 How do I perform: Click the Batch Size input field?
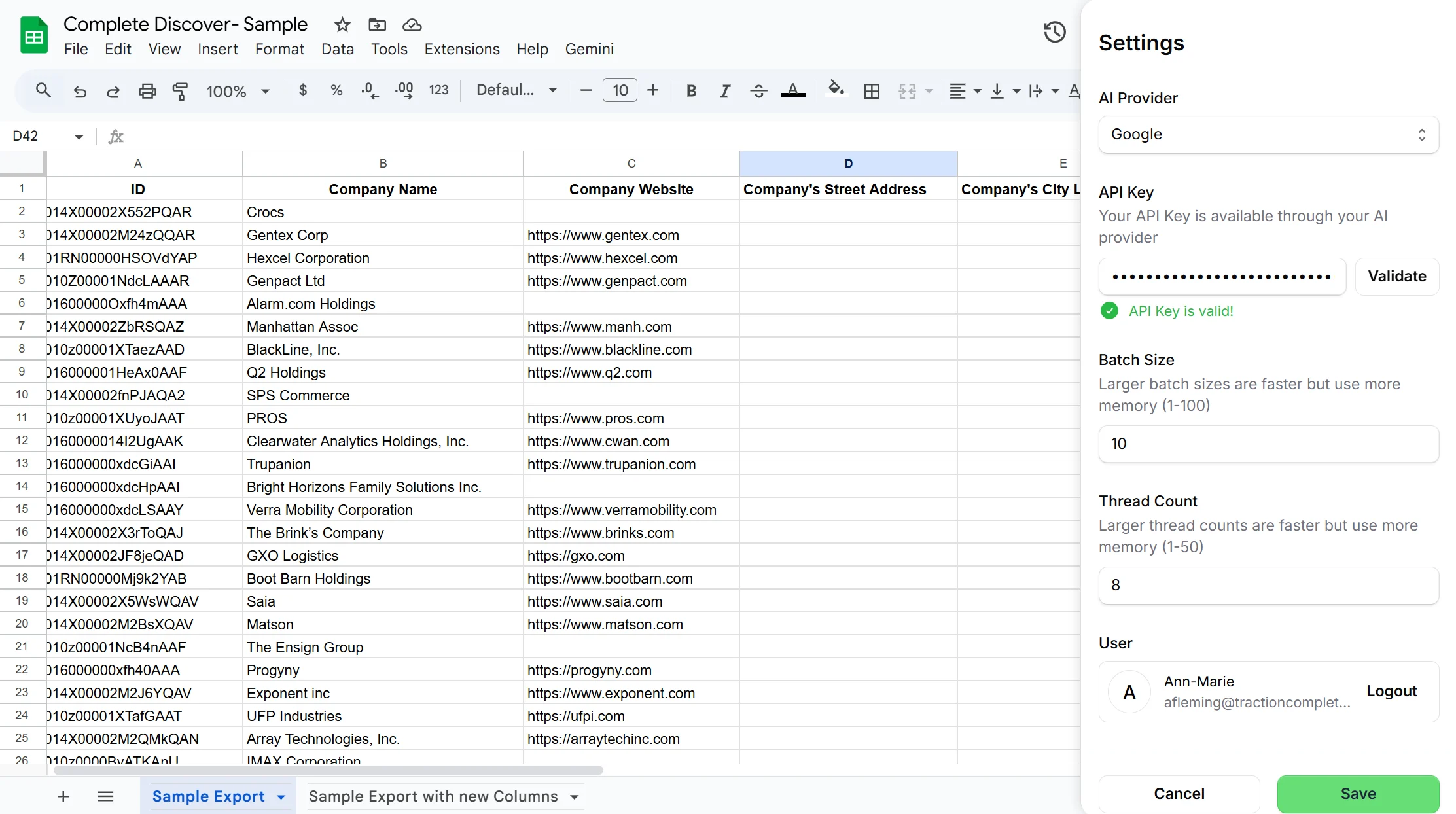coord(1268,444)
